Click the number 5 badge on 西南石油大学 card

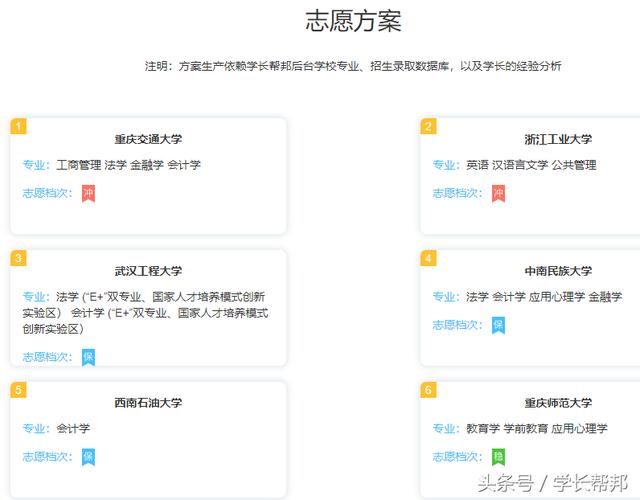[x=18, y=390]
